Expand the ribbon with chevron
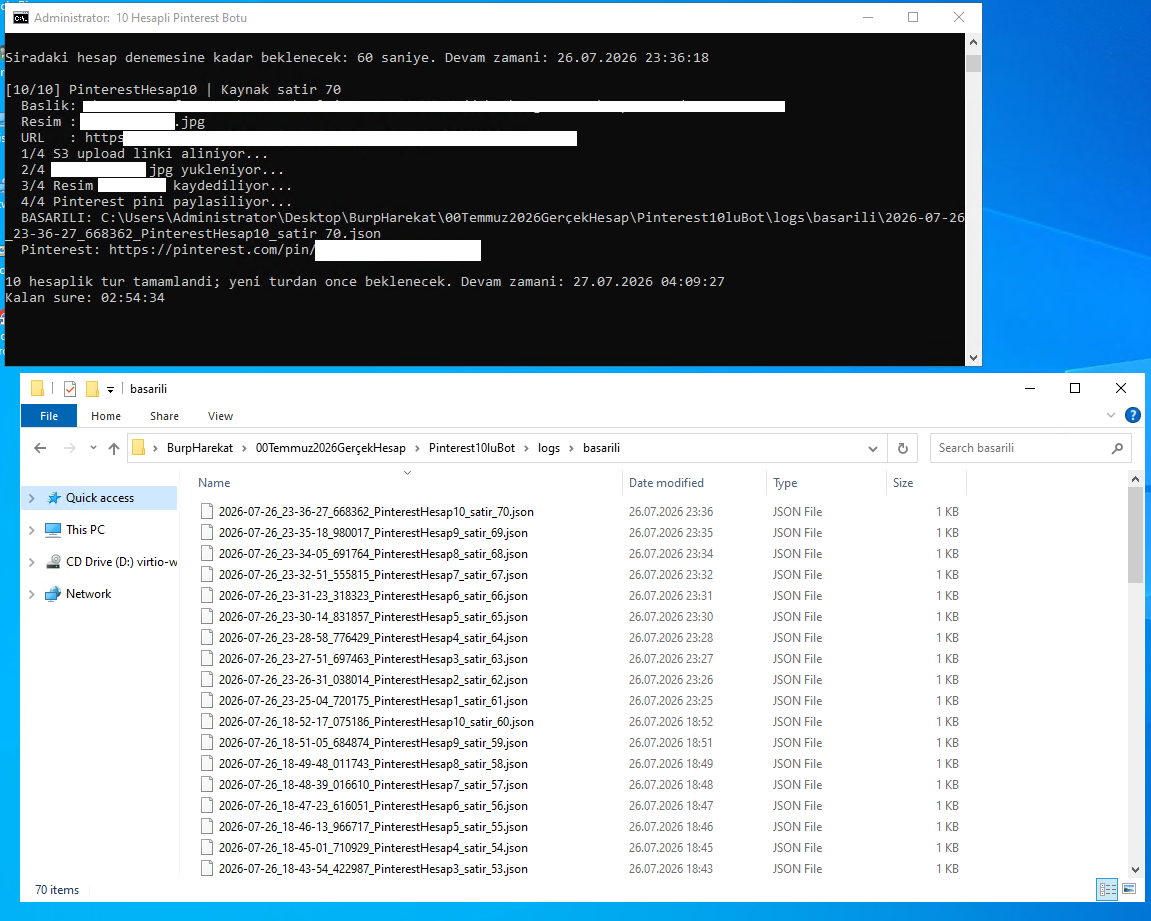 point(1111,415)
